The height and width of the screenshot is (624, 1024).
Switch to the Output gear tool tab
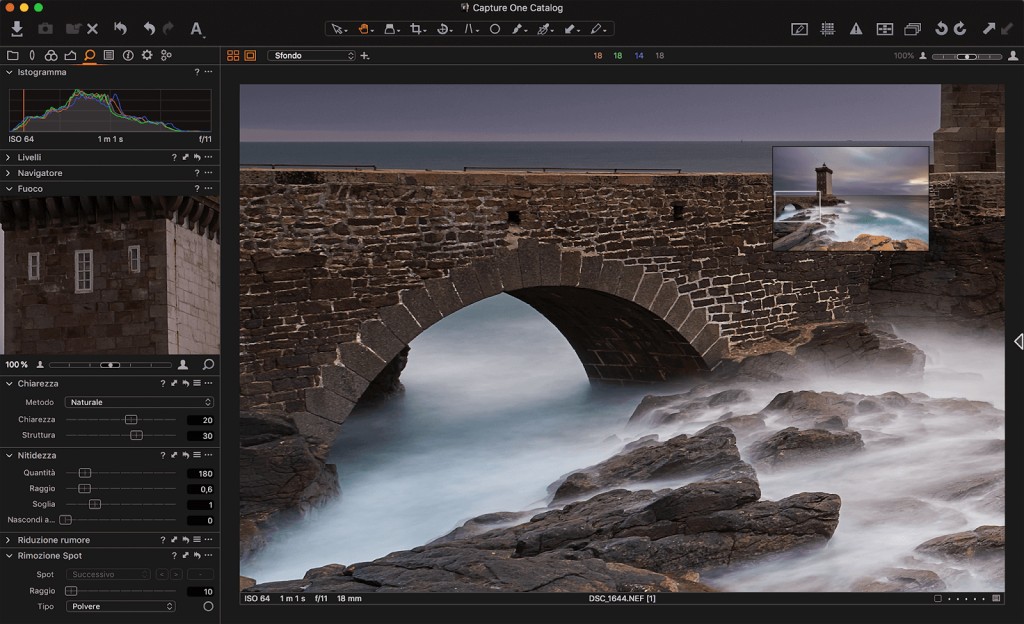coord(147,55)
